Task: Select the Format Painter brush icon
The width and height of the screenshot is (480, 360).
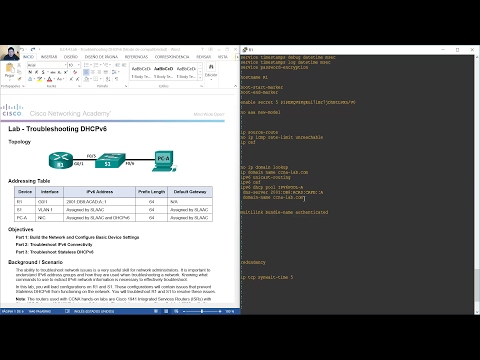Action: (x=19, y=79)
